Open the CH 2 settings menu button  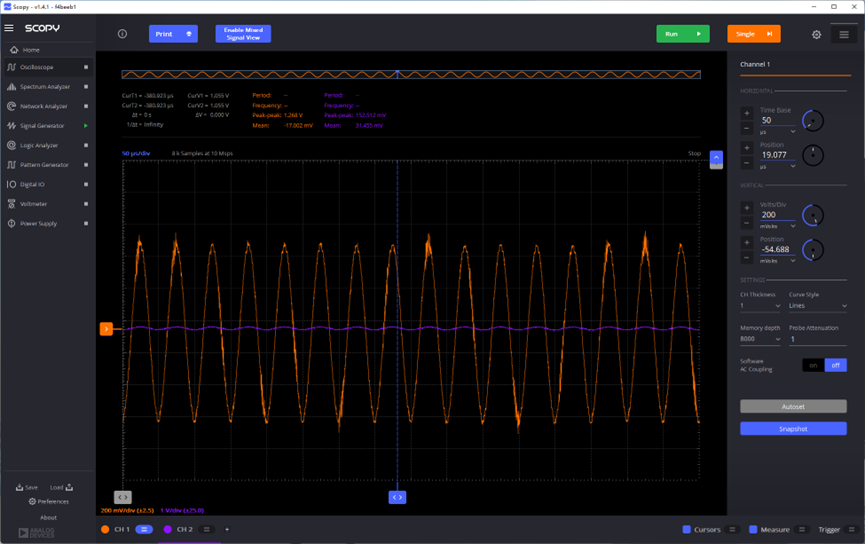206,530
